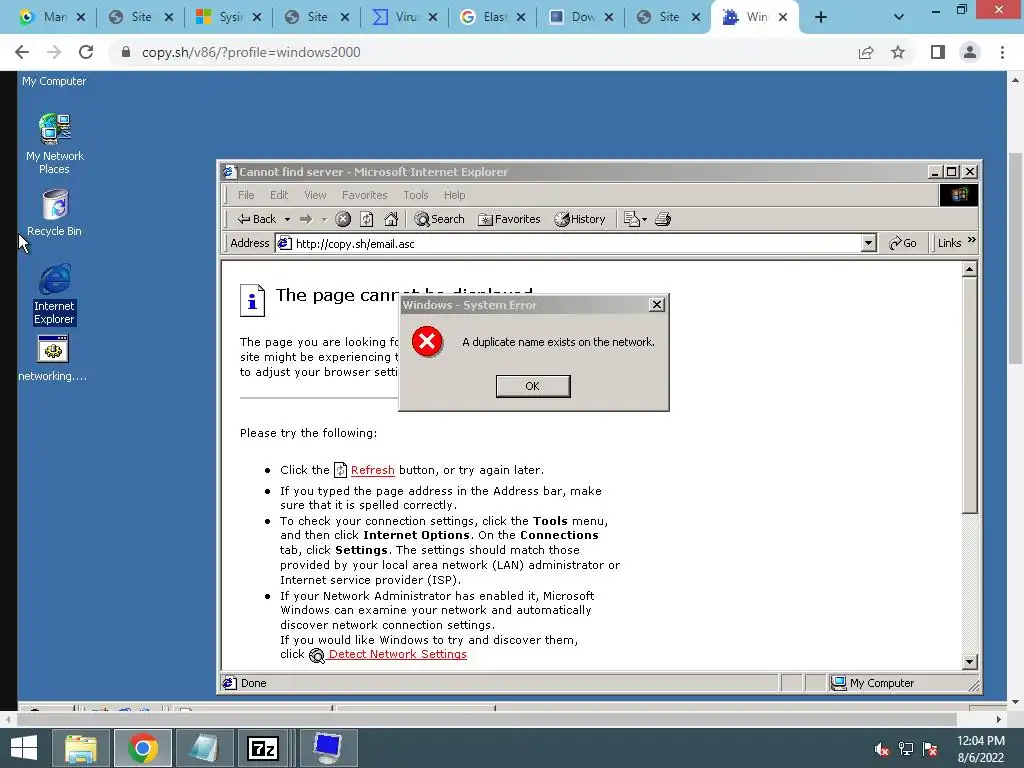Click the Chrome share page icon
The height and width of the screenshot is (768, 1024).
tap(866, 52)
